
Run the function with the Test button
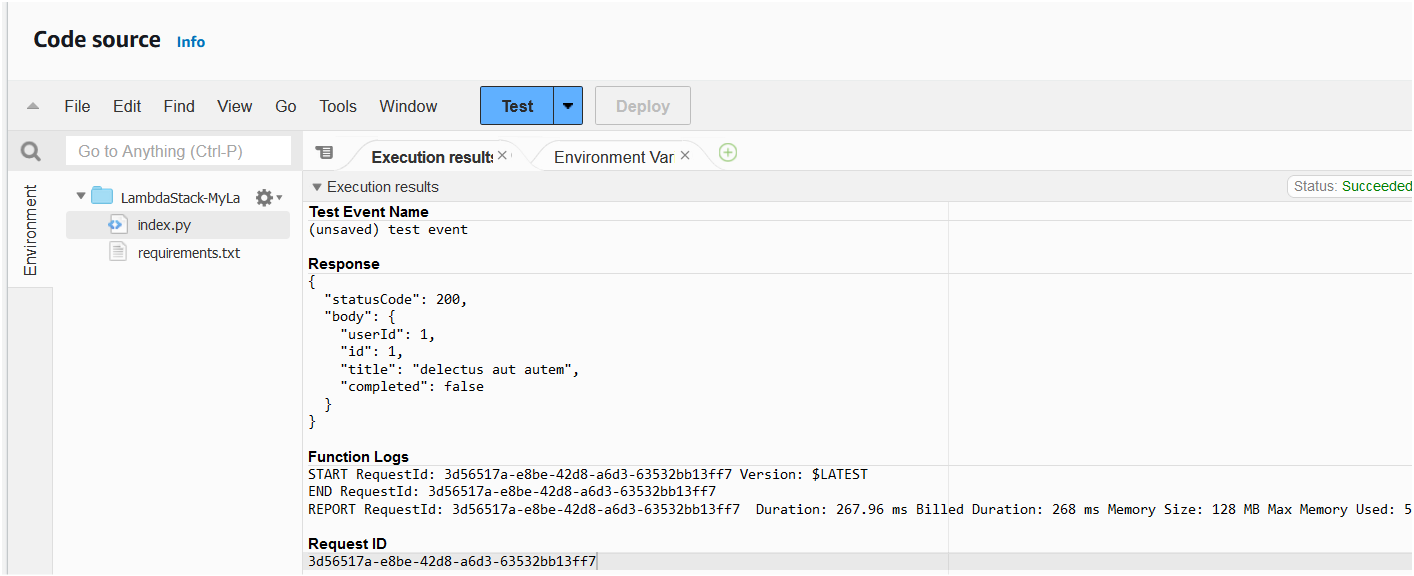click(516, 105)
